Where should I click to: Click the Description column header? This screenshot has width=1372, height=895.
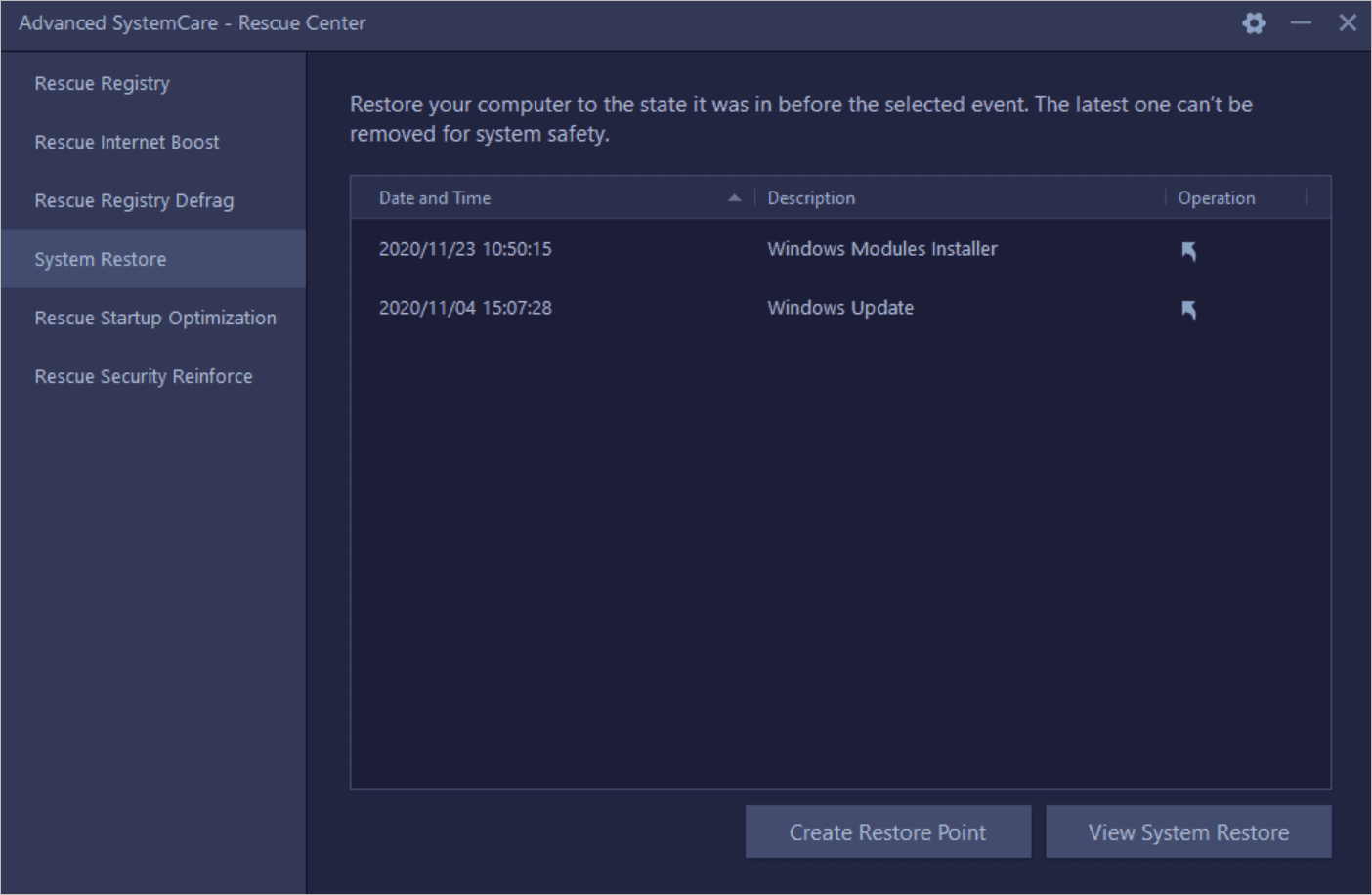pyautogui.click(x=960, y=198)
